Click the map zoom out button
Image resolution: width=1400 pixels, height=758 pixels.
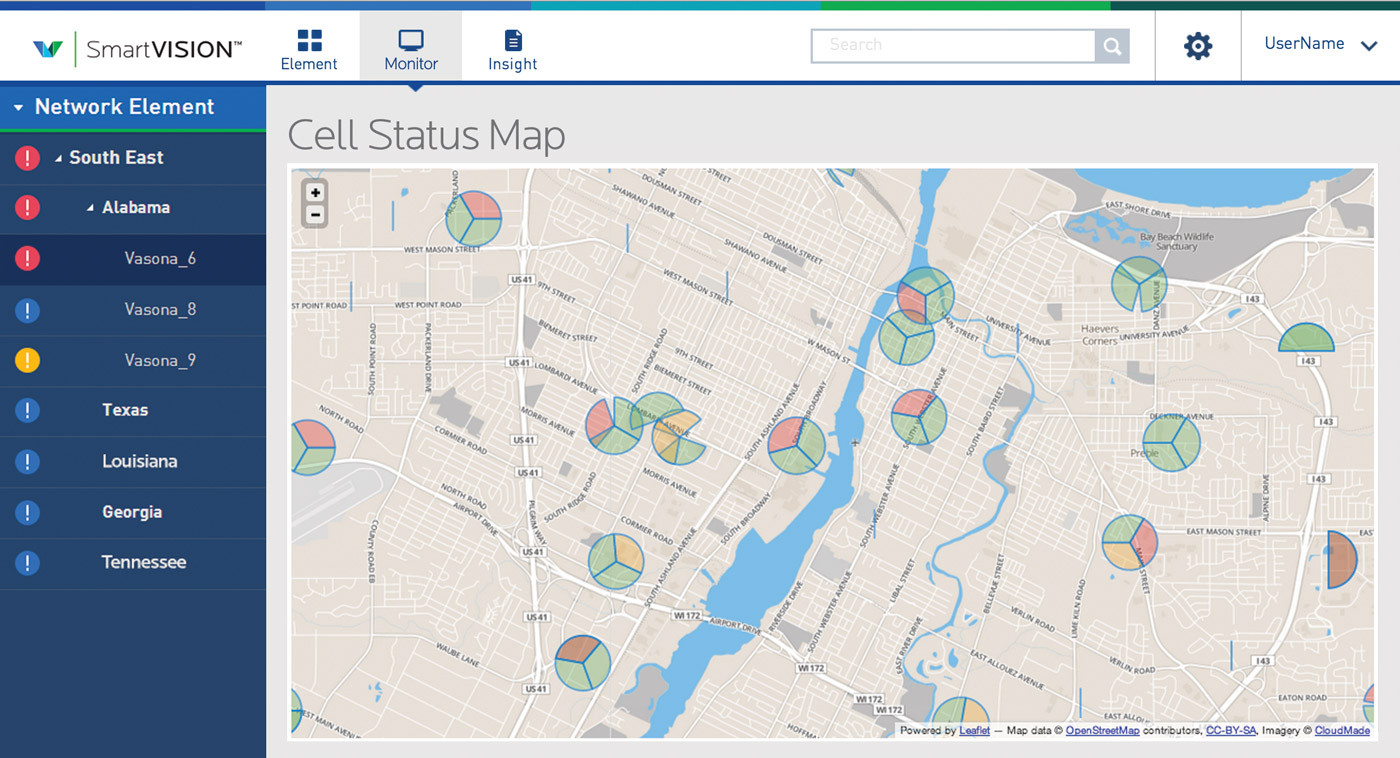(x=315, y=215)
